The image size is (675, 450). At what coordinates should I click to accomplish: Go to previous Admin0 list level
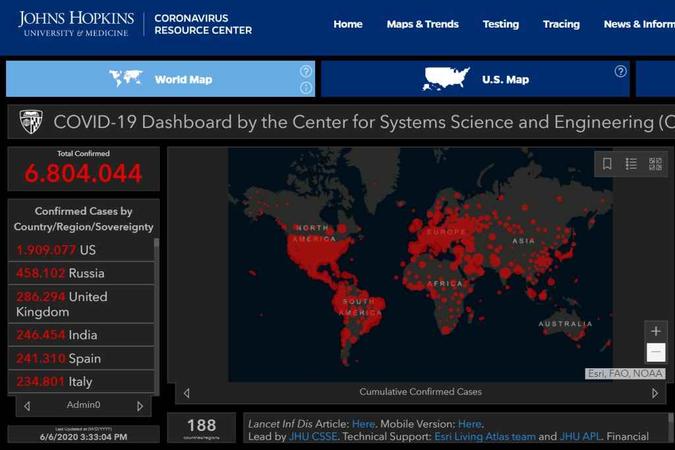[27, 406]
